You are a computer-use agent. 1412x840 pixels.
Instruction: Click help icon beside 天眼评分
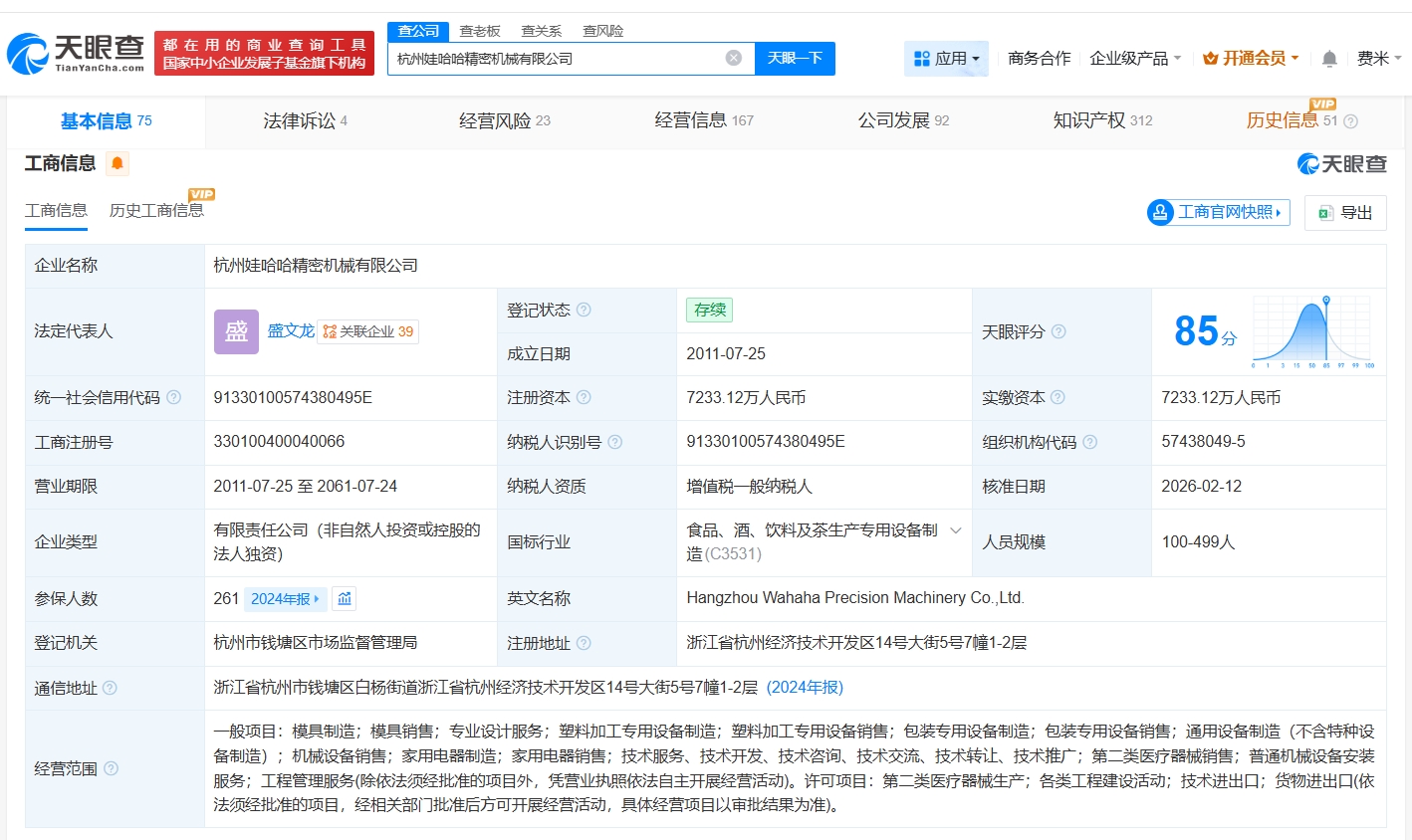[1059, 331]
